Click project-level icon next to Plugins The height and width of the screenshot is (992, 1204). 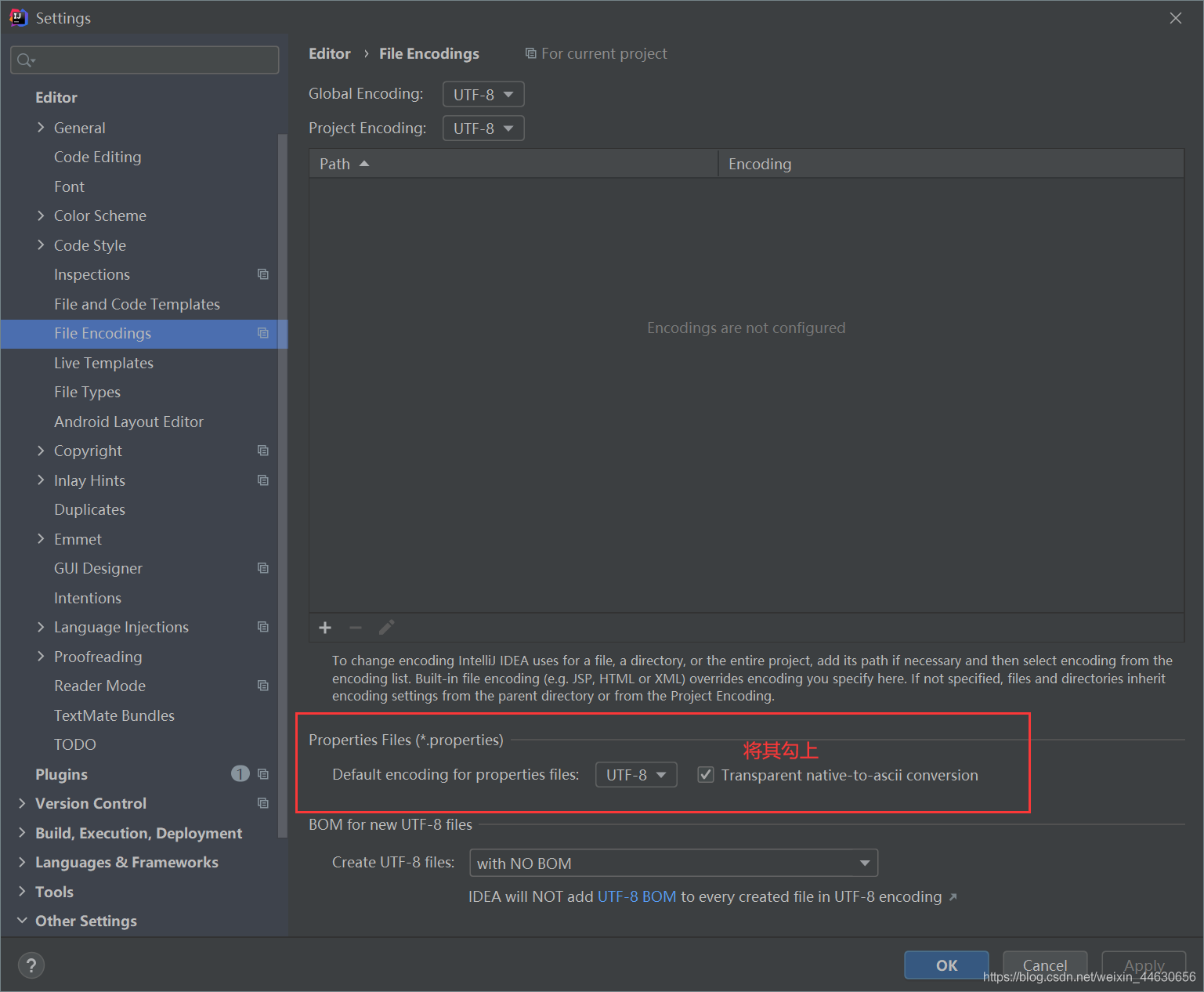(263, 774)
